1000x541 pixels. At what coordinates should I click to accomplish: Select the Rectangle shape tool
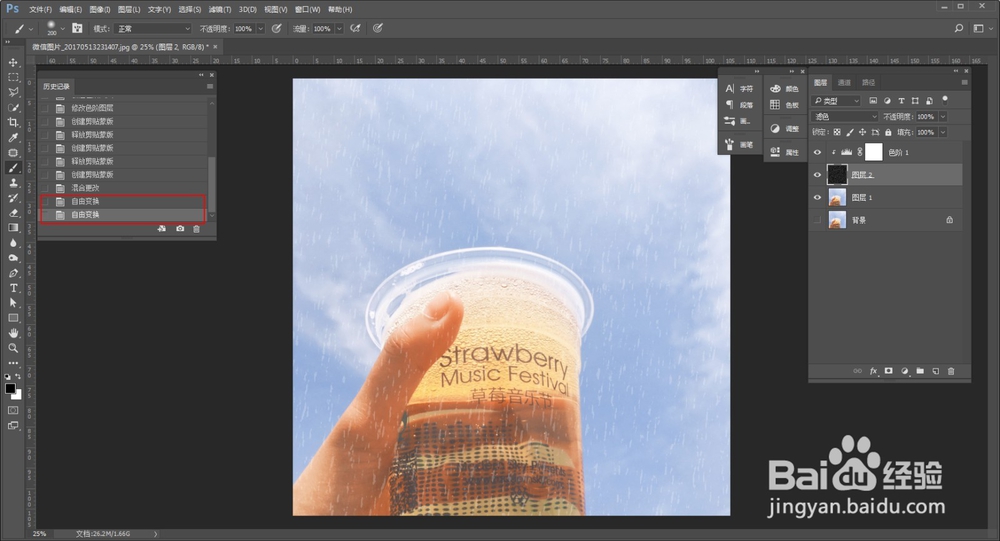coord(13,318)
